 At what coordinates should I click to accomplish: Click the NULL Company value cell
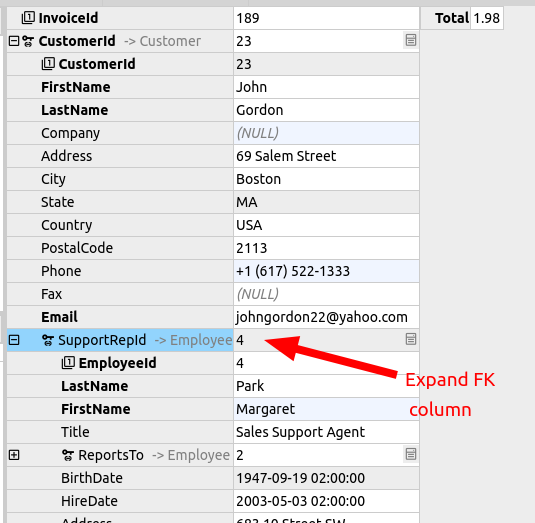[326, 133]
